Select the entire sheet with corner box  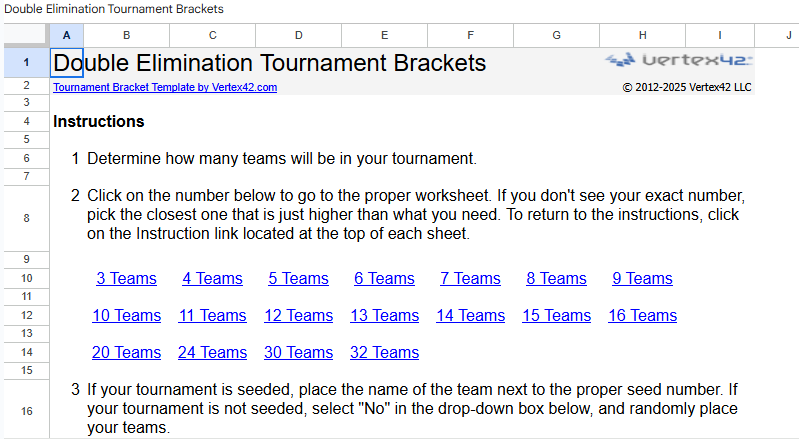(x=25, y=35)
